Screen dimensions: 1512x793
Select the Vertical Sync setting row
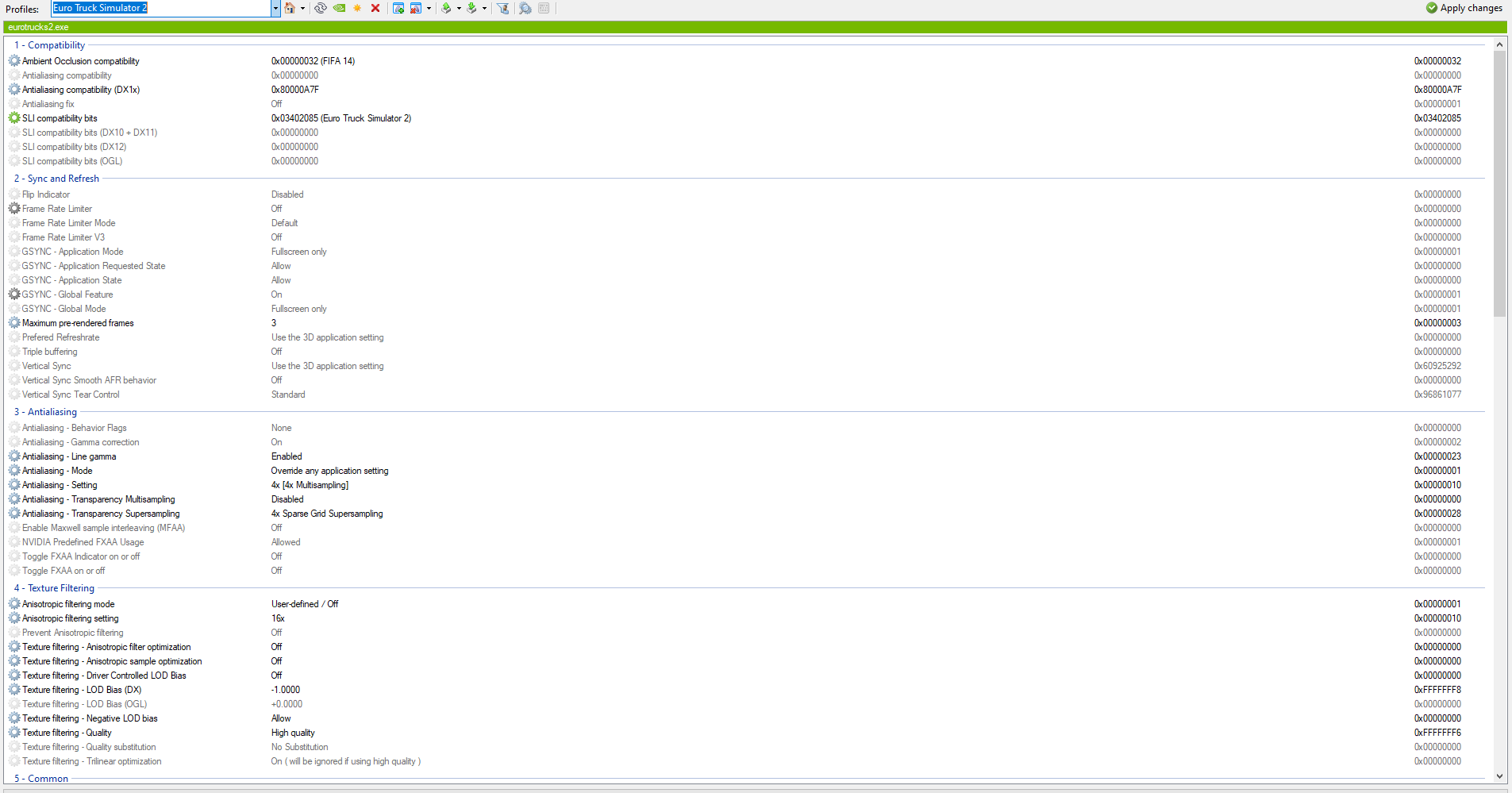(x=746, y=366)
